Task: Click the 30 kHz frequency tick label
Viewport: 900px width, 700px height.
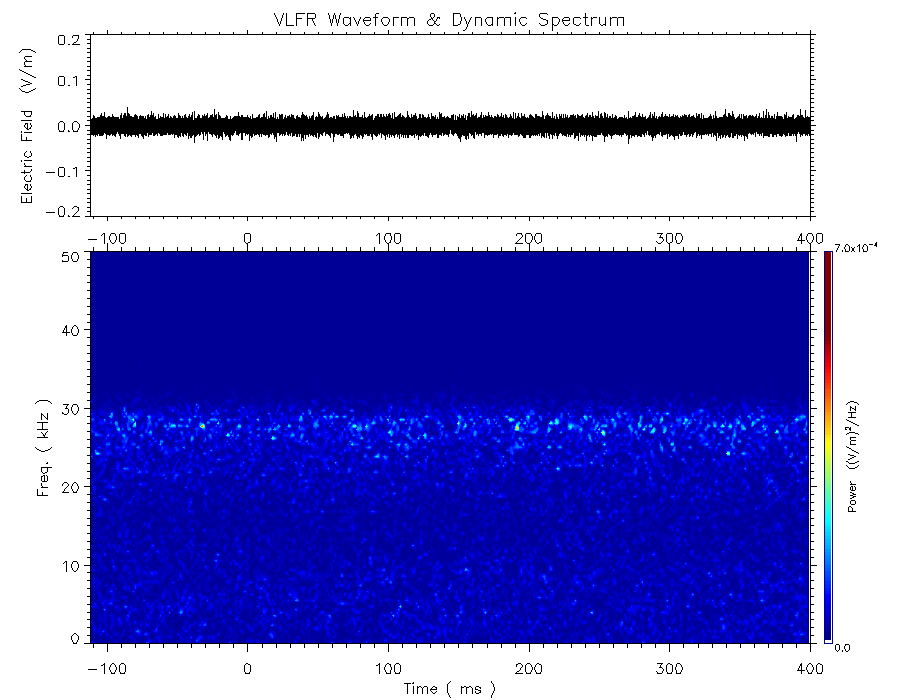Action: coord(72,408)
